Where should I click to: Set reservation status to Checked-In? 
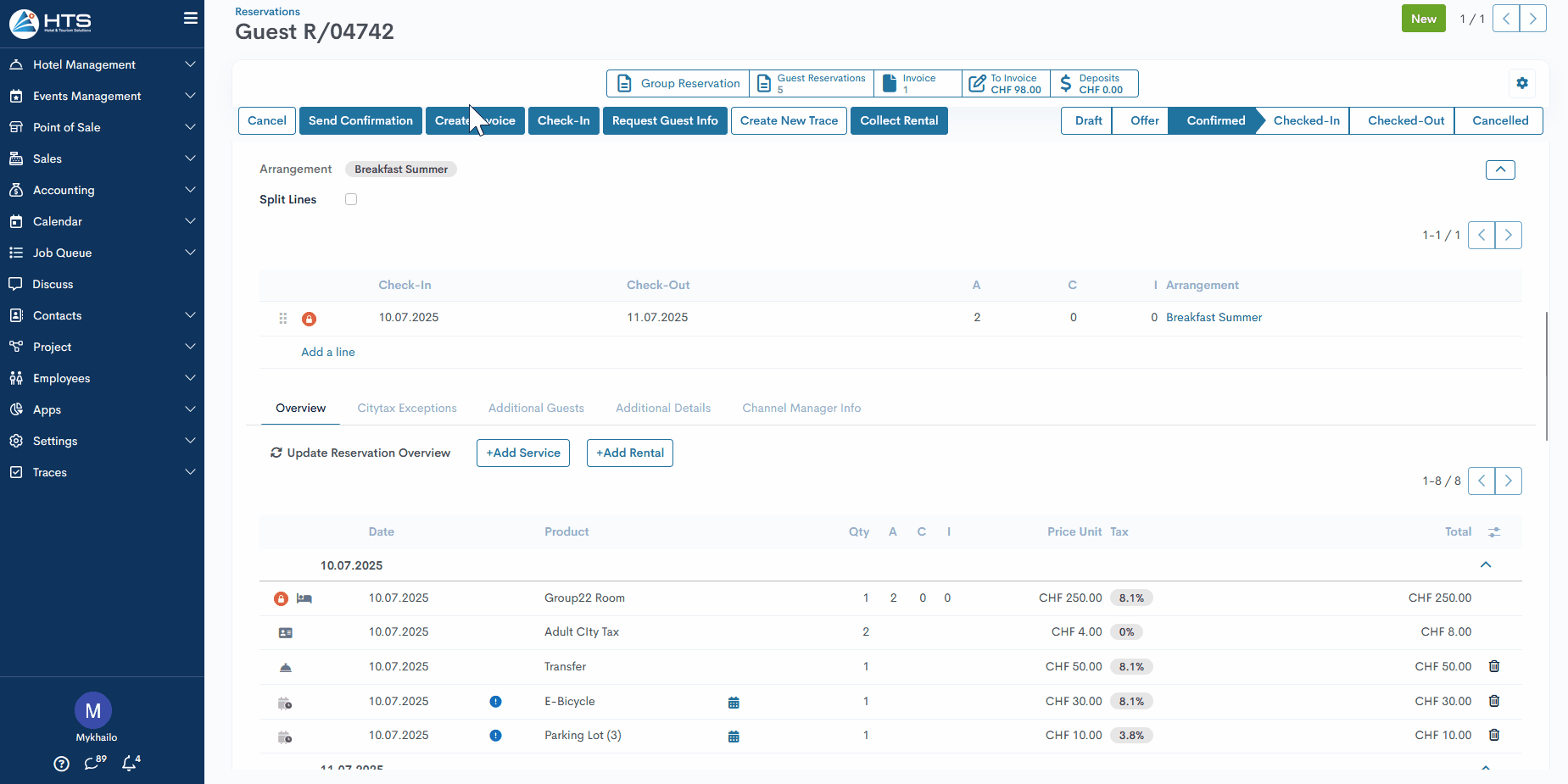point(1305,121)
